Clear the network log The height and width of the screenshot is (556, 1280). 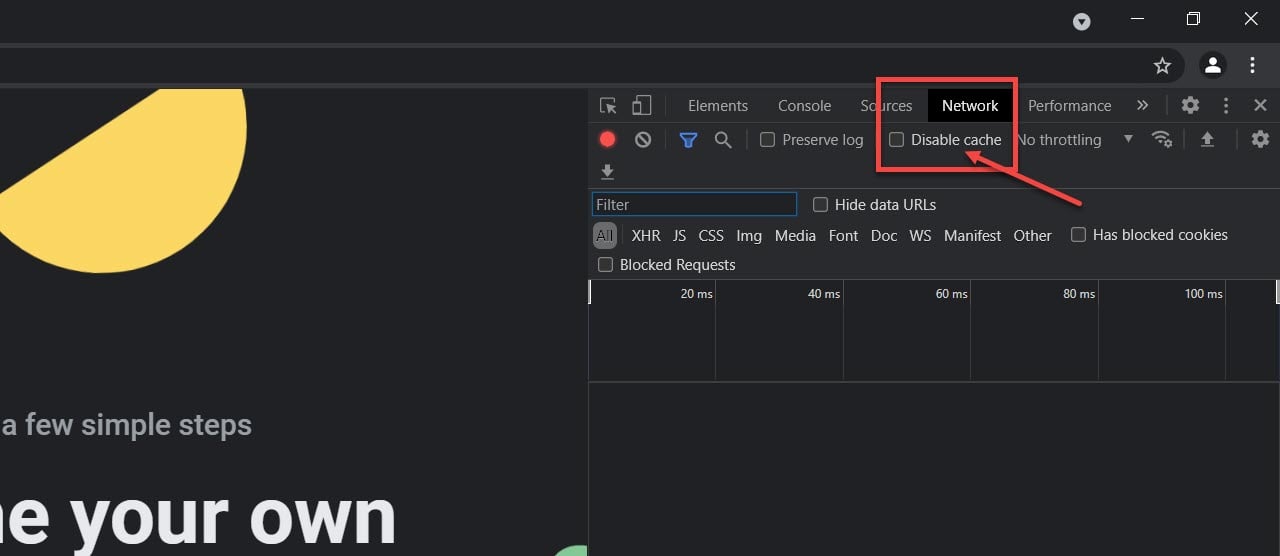click(x=643, y=140)
